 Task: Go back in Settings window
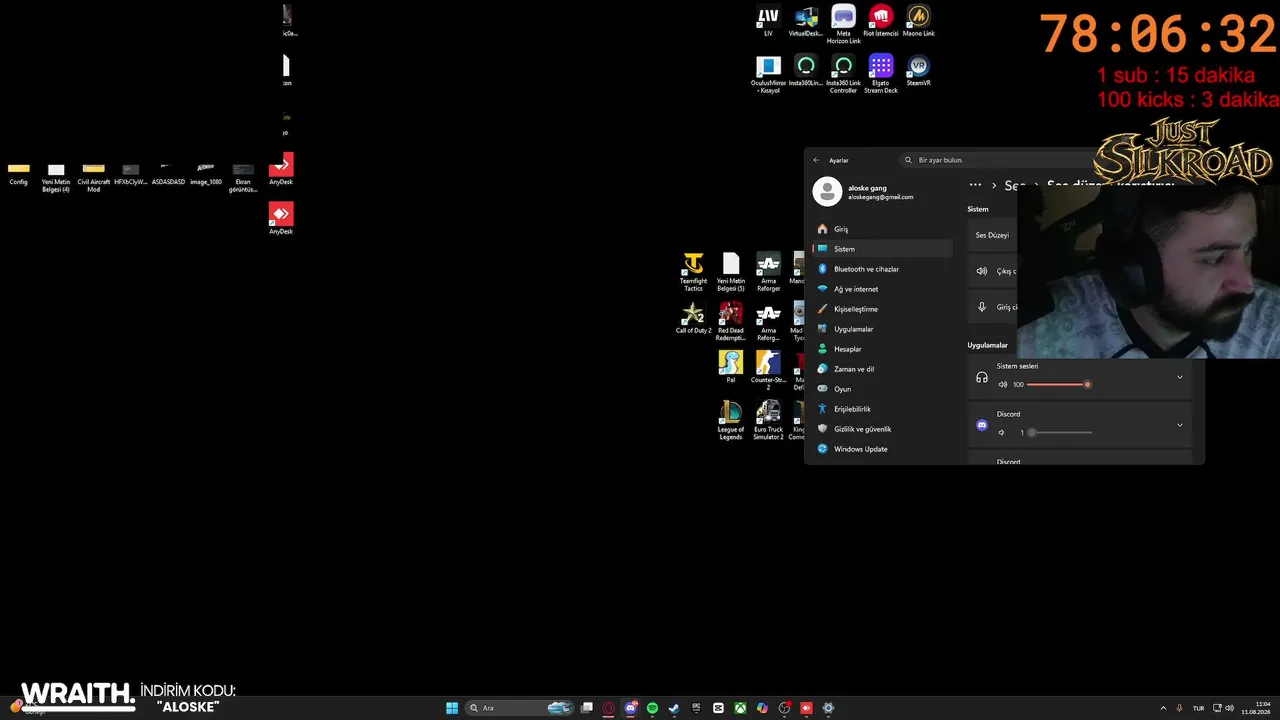click(x=816, y=160)
